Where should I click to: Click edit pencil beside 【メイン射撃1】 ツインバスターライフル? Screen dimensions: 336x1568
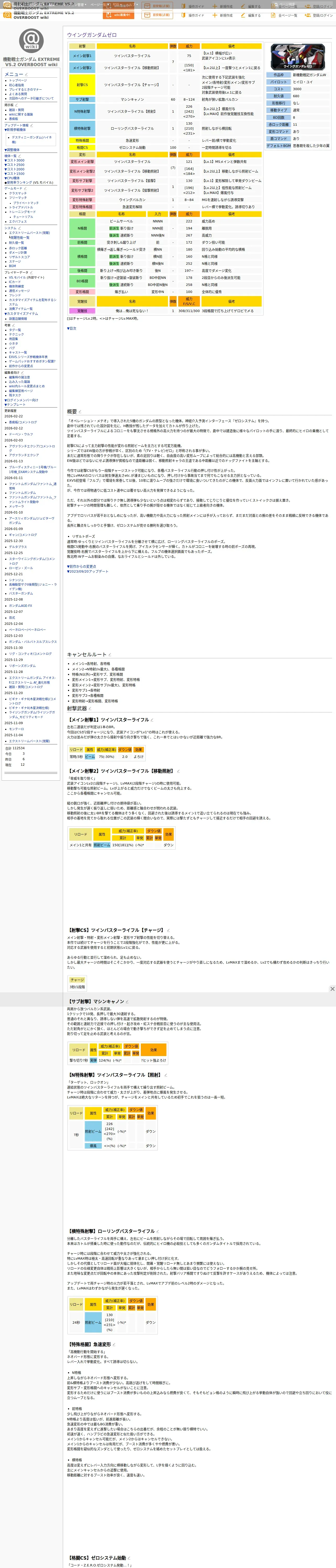[x=152, y=720]
